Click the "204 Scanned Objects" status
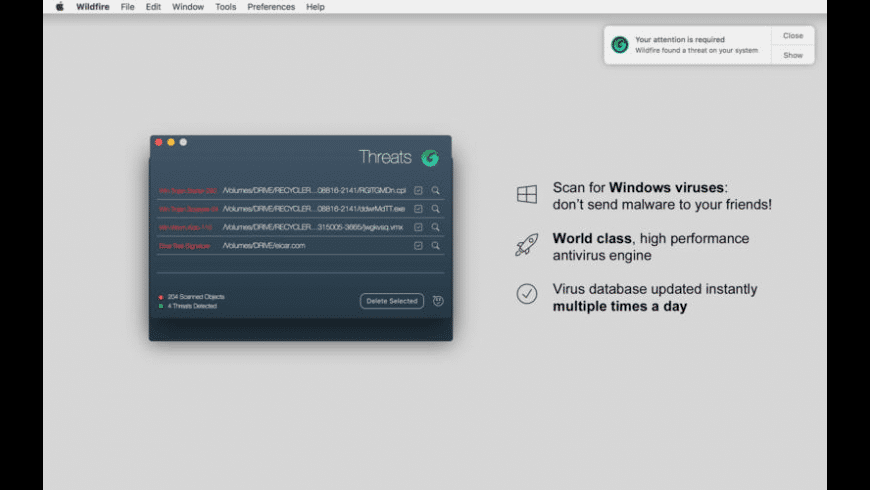This screenshot has height=490, width=870. coord(196,297)
